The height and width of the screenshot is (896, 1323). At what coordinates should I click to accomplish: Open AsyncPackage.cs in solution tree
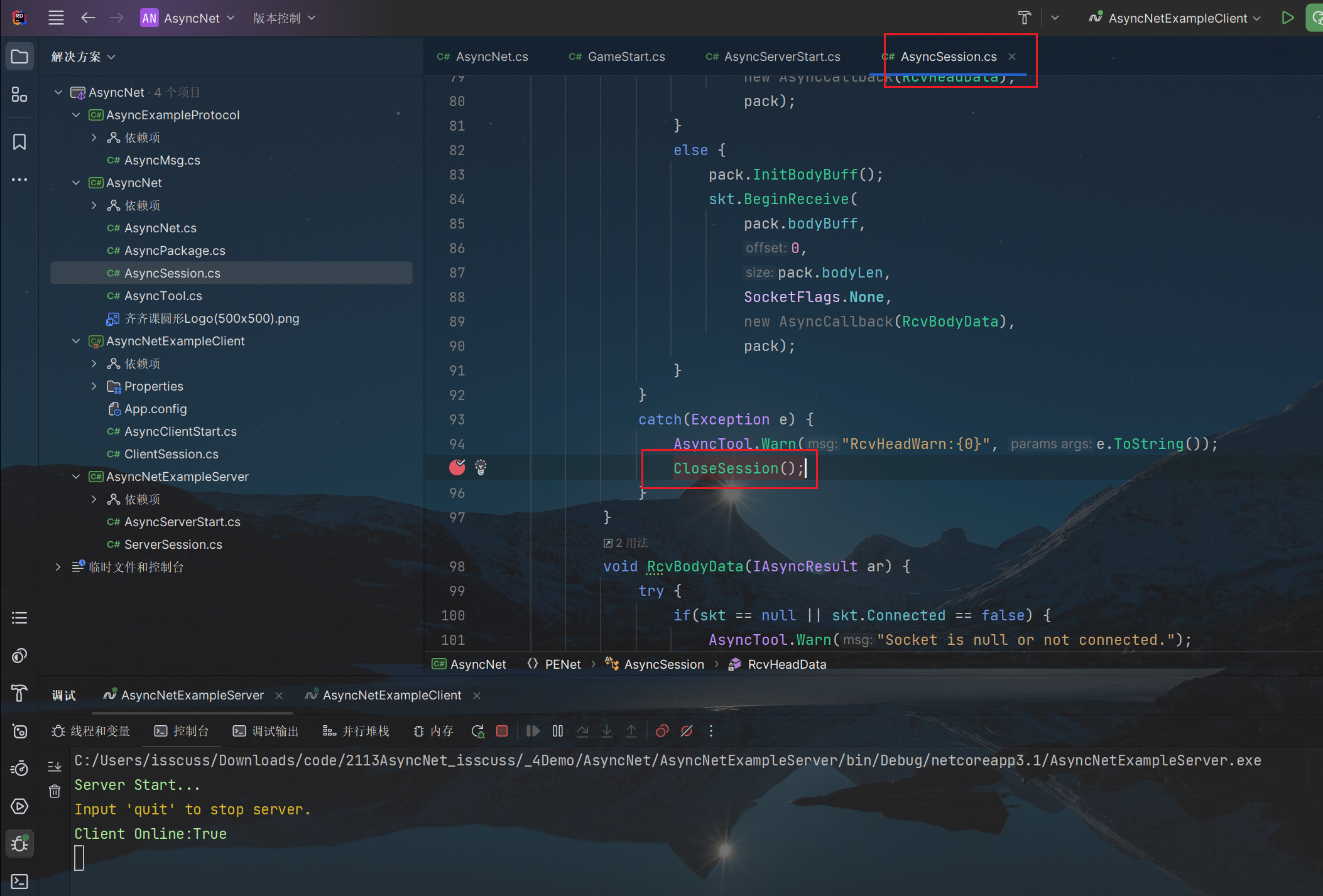click(175, 251)
